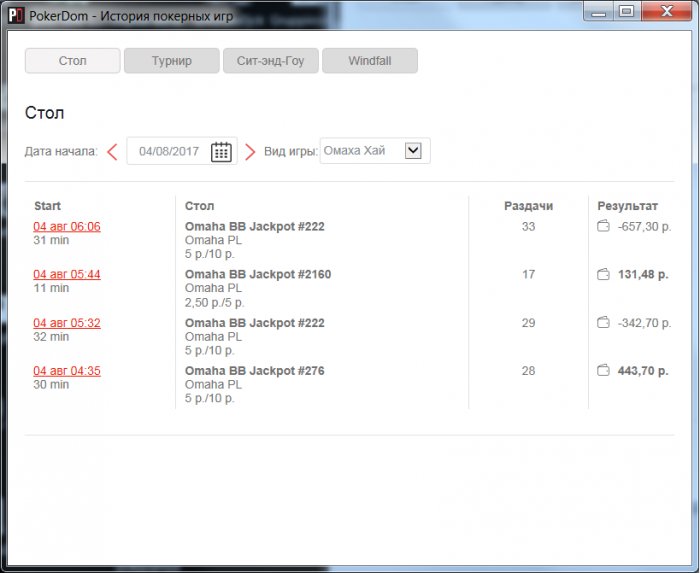This screenshot has width=700, height=573.
Task: Click result value -342,70 р.
Action: click(644, 323)
